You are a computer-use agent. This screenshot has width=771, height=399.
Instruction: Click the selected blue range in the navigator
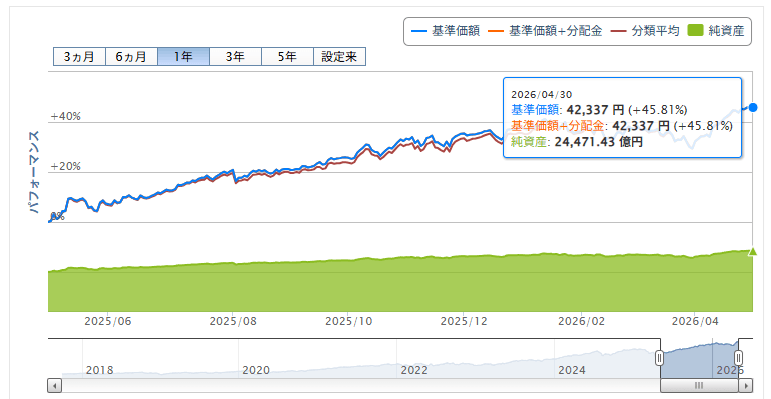point(699,358)
